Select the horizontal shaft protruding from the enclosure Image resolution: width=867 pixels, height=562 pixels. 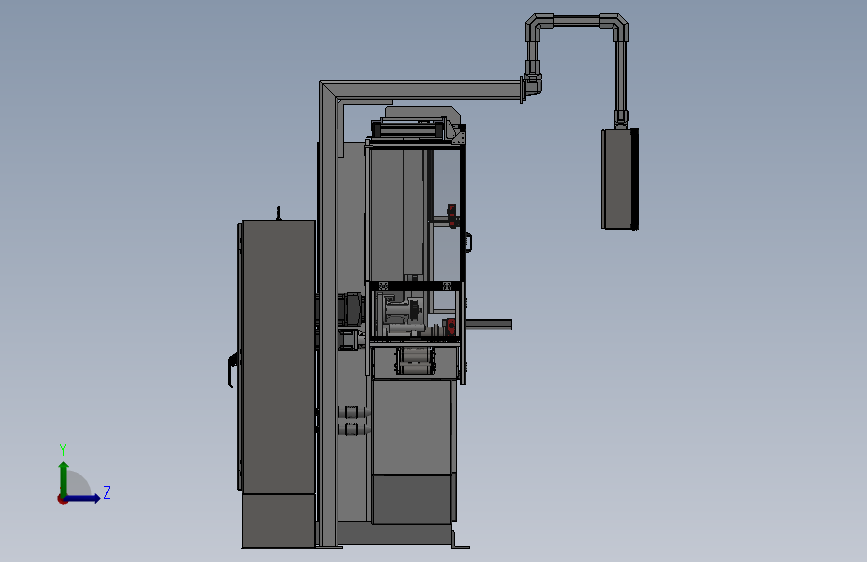pyautogui.click(x=488, y=325)
